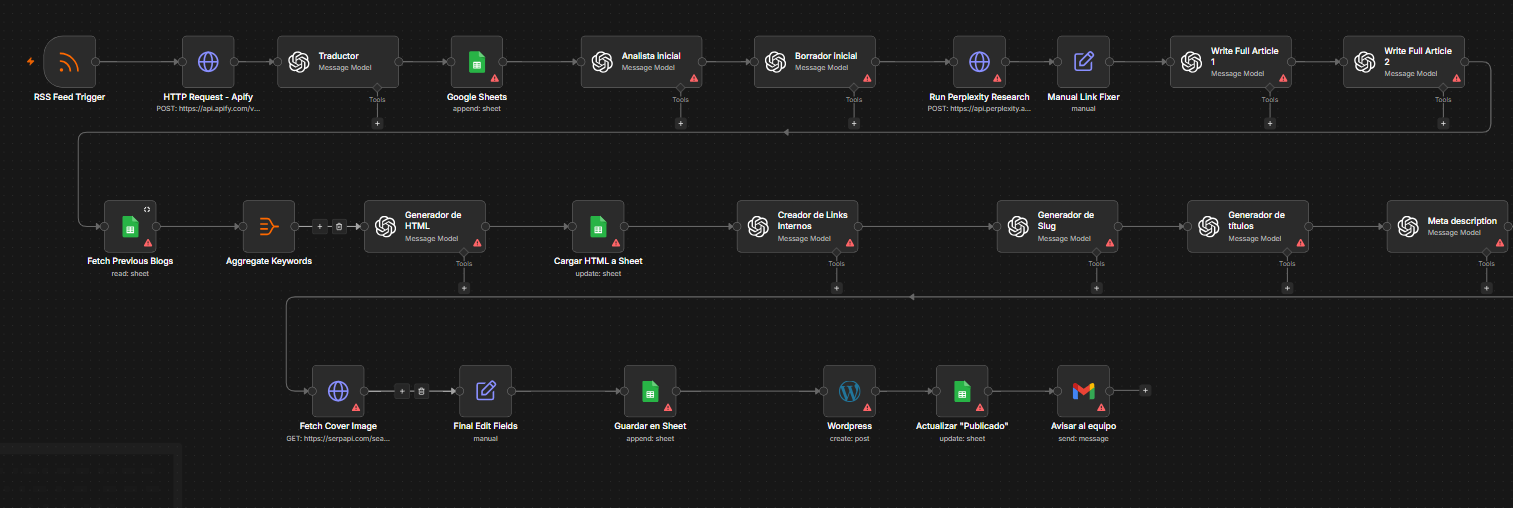Select the Aggregate Keywords node
The width and height of the screenshot is (1513, 508).
[x=269, y=226]
